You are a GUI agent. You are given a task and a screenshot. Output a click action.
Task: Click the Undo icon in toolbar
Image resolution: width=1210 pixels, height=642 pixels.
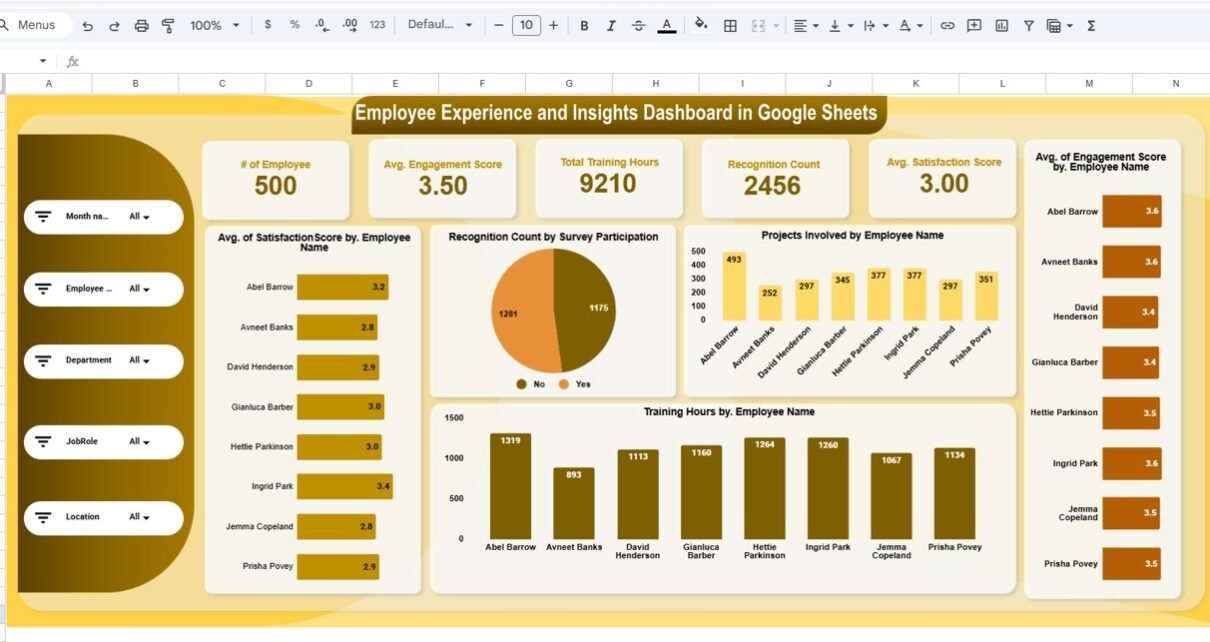click(88, 26)
